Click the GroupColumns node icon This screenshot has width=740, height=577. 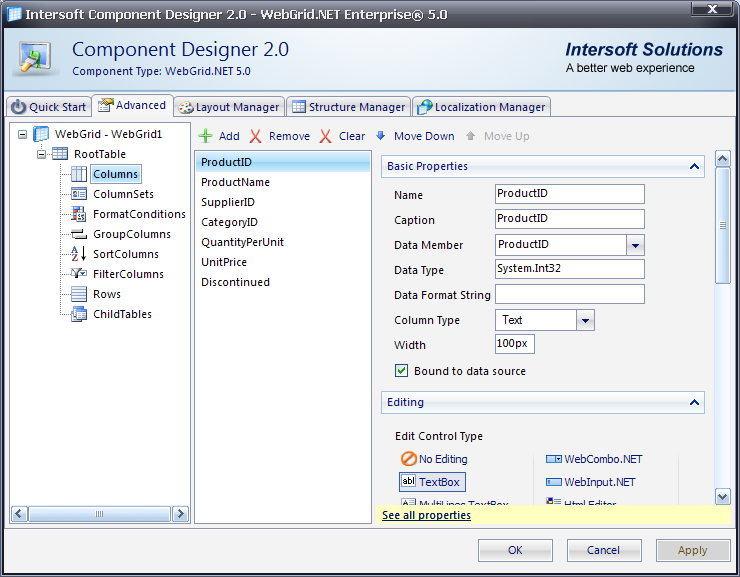pos(79,234)
